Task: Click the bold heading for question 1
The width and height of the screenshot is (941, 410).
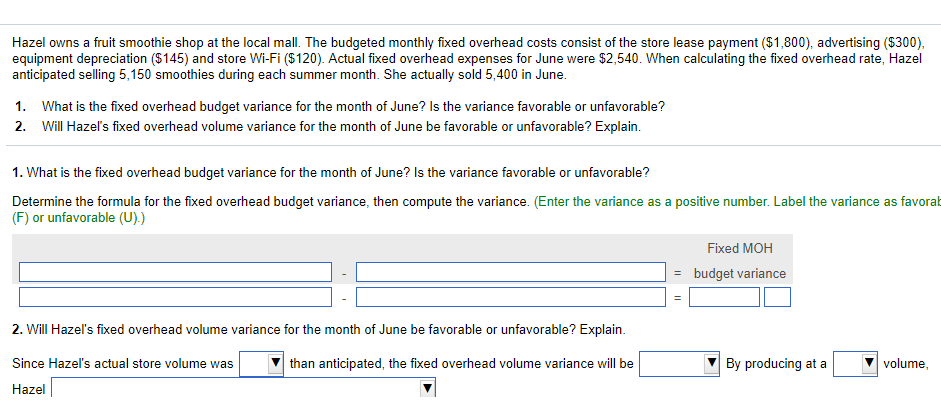Action: [x=331, y=173]
